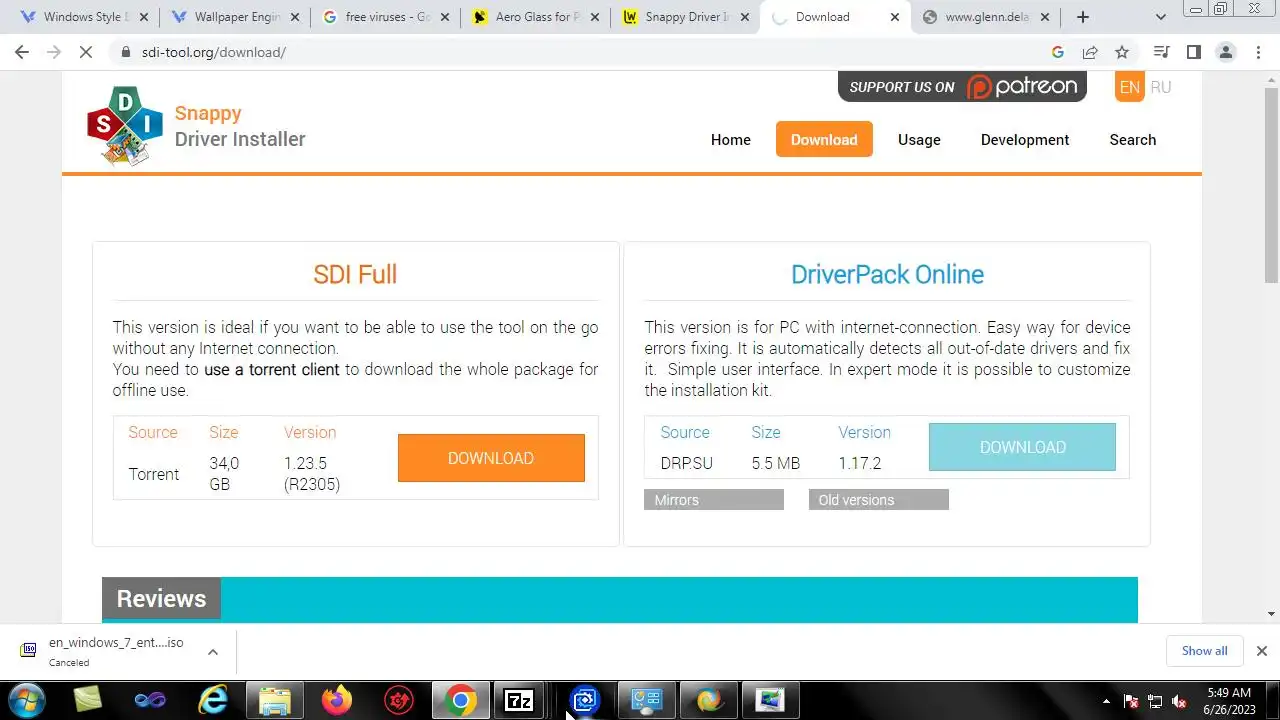1280x720 pixels.
Task: Click the orange SDI Full DOWNLOAD button
Action: point(491,458)
